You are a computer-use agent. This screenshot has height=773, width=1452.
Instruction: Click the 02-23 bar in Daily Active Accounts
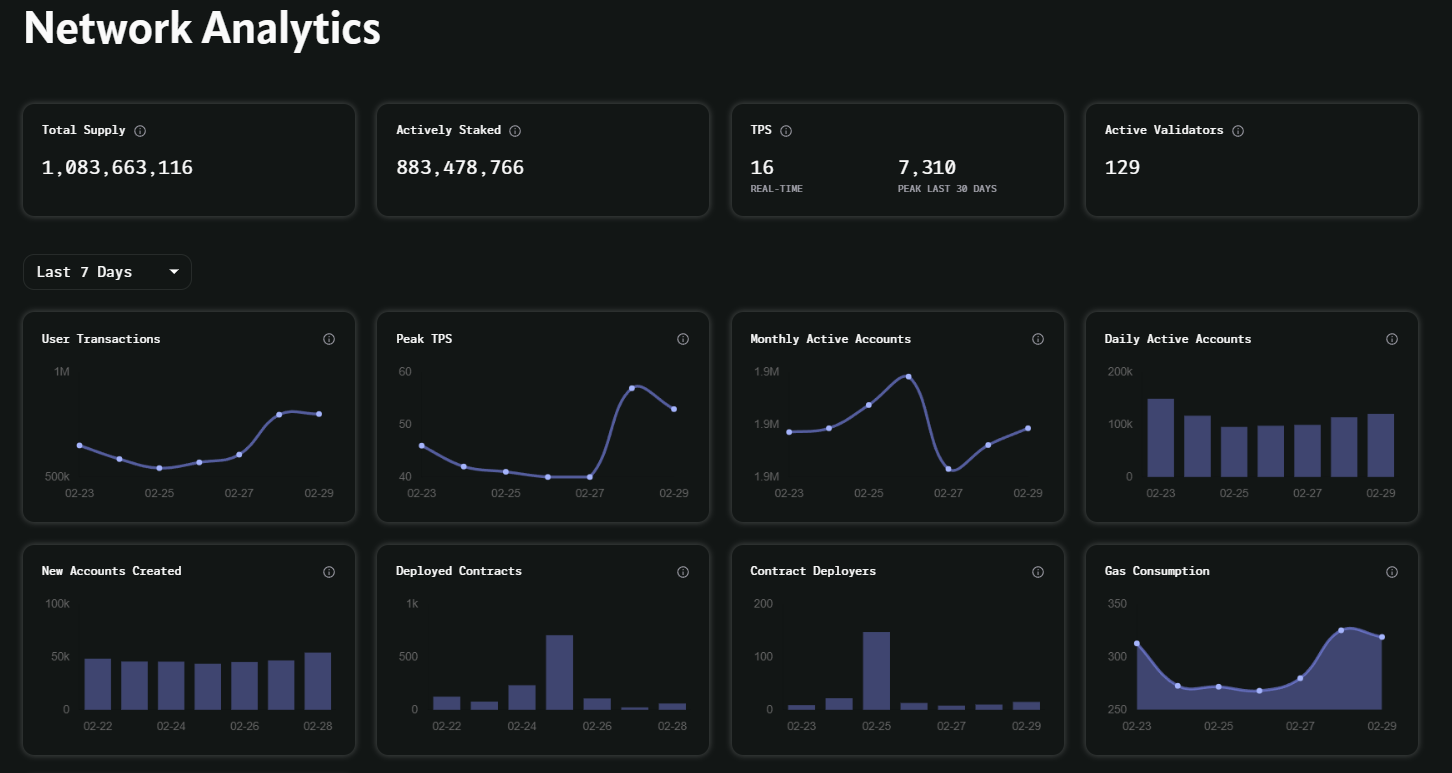(x=1160, y=438)
